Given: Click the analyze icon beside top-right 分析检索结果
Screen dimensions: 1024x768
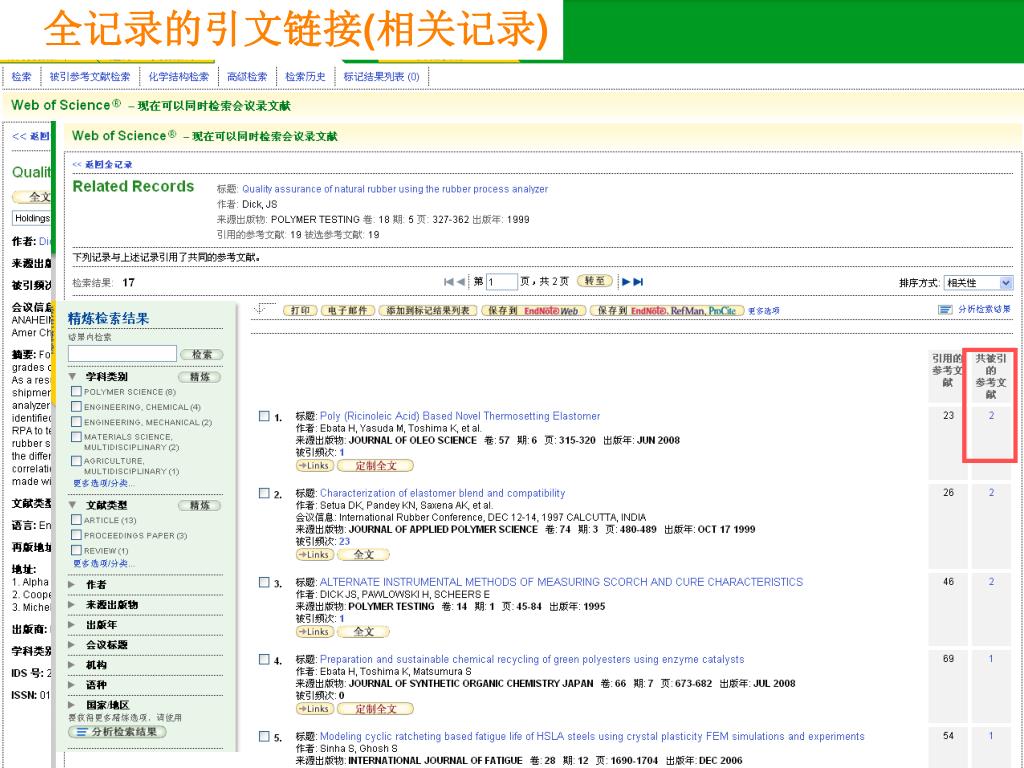Looking at the screenshot, I should click(x=945, y=310).
